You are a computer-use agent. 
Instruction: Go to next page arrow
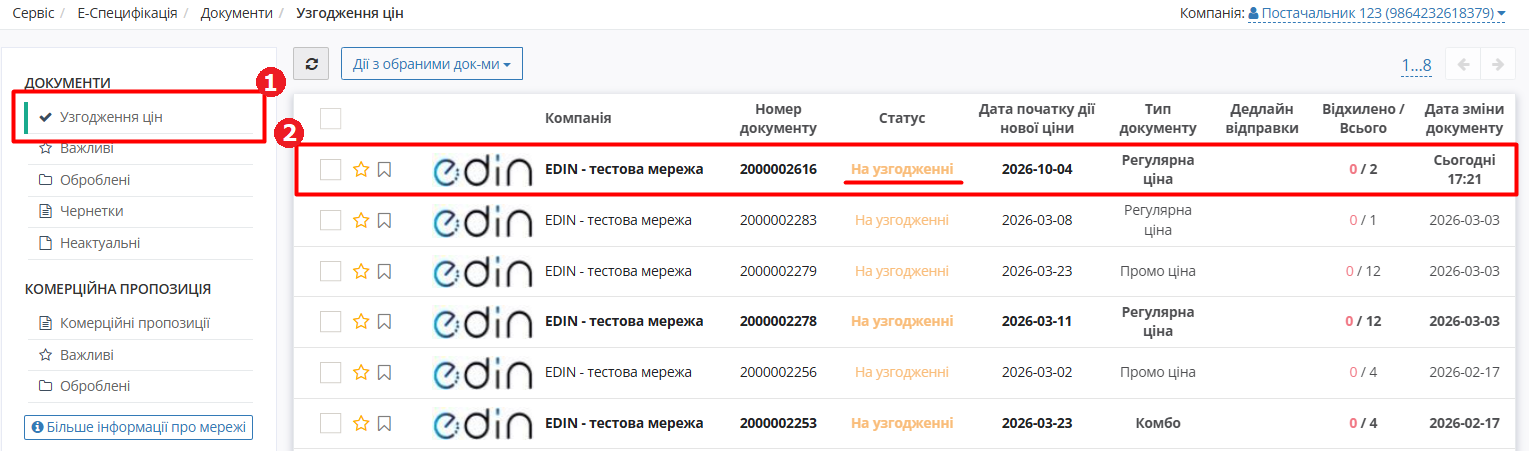coord(1497,64)
